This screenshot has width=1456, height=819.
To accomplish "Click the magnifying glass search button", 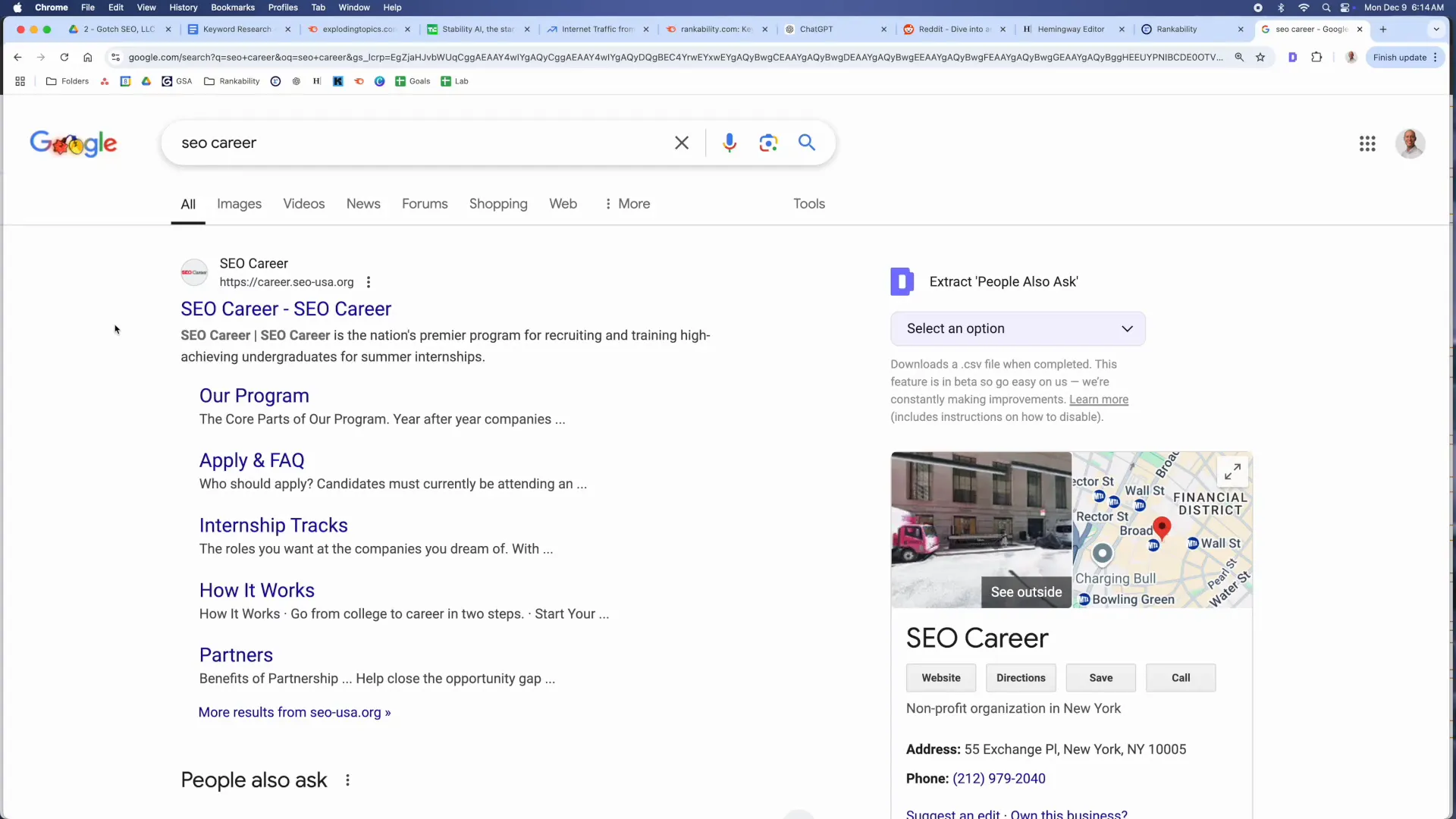I will coord(807,143).
